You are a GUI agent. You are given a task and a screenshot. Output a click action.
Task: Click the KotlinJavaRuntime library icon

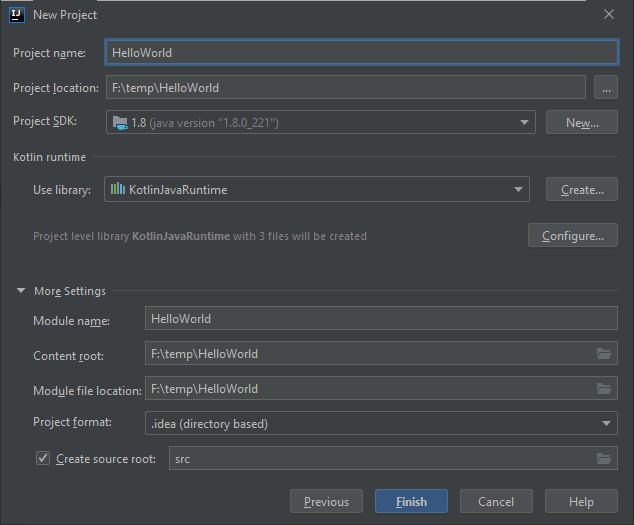(x=118, y=189)
